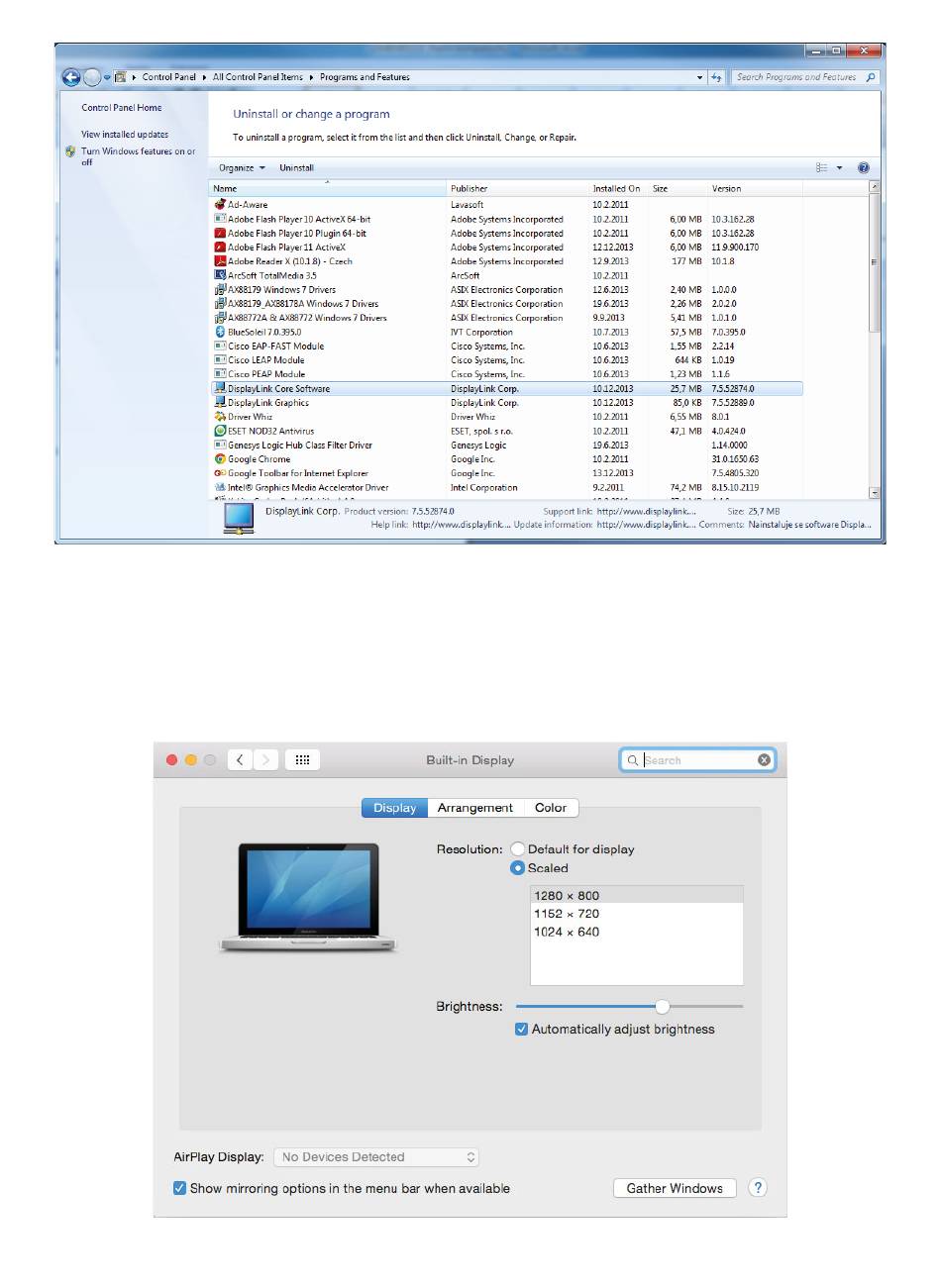
Task: Open help in Programs and Features toolbar
Action: click(x=863, y=168)
